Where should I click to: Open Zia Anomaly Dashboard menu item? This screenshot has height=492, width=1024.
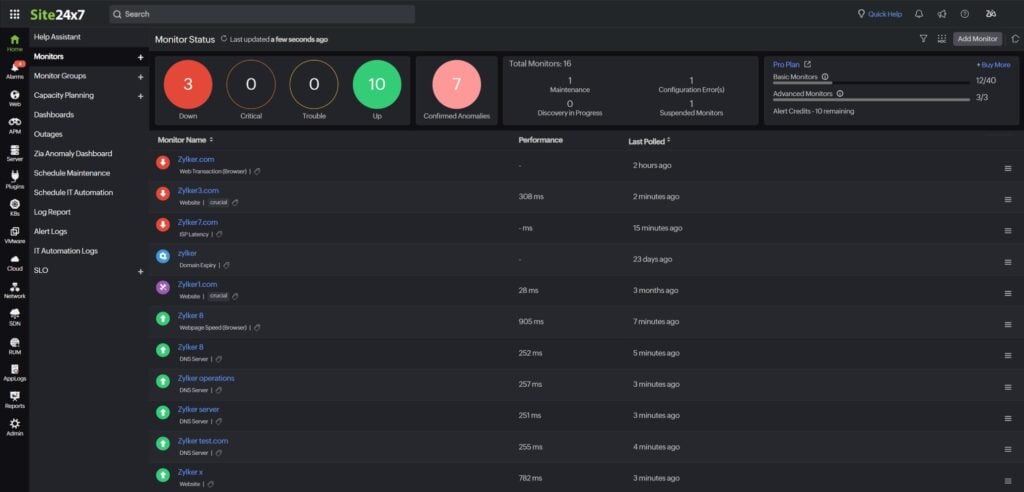point(72,154)
